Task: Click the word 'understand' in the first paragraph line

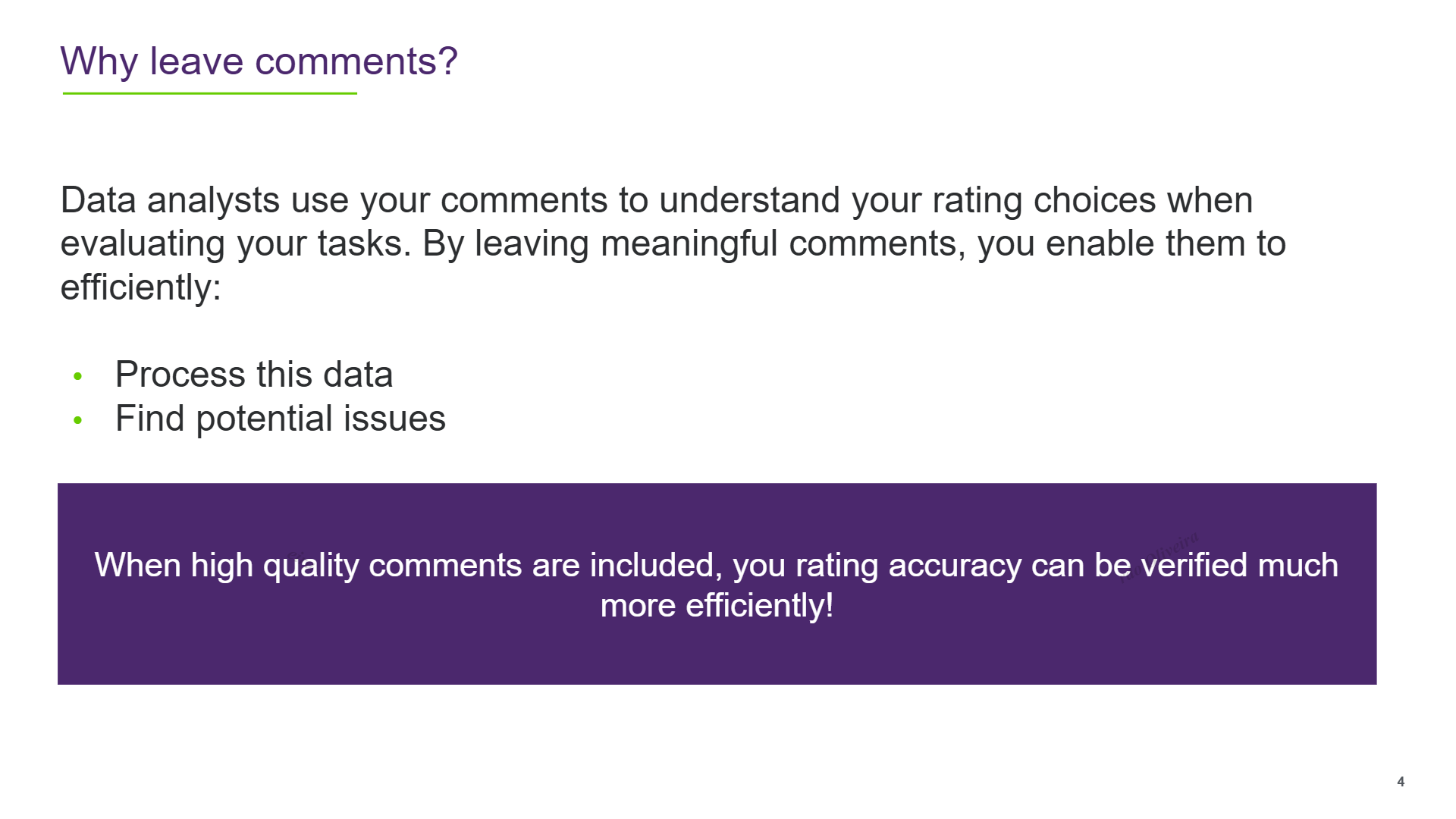Action: tap(749, 201)
